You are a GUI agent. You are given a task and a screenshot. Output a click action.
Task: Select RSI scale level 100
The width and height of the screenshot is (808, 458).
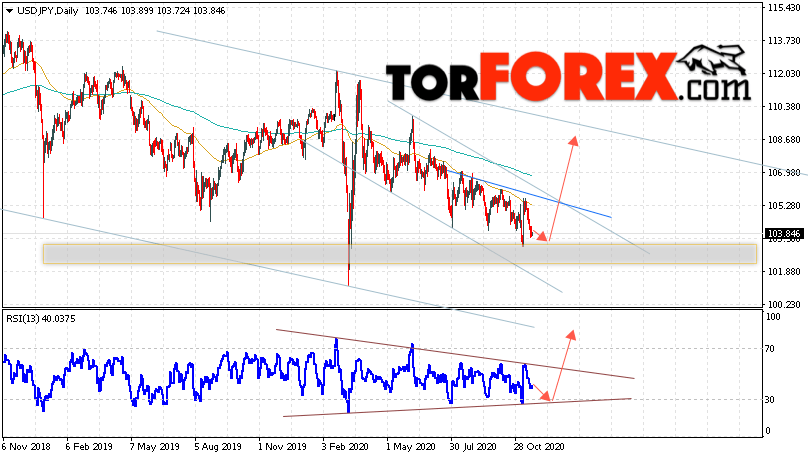point(773,317)
